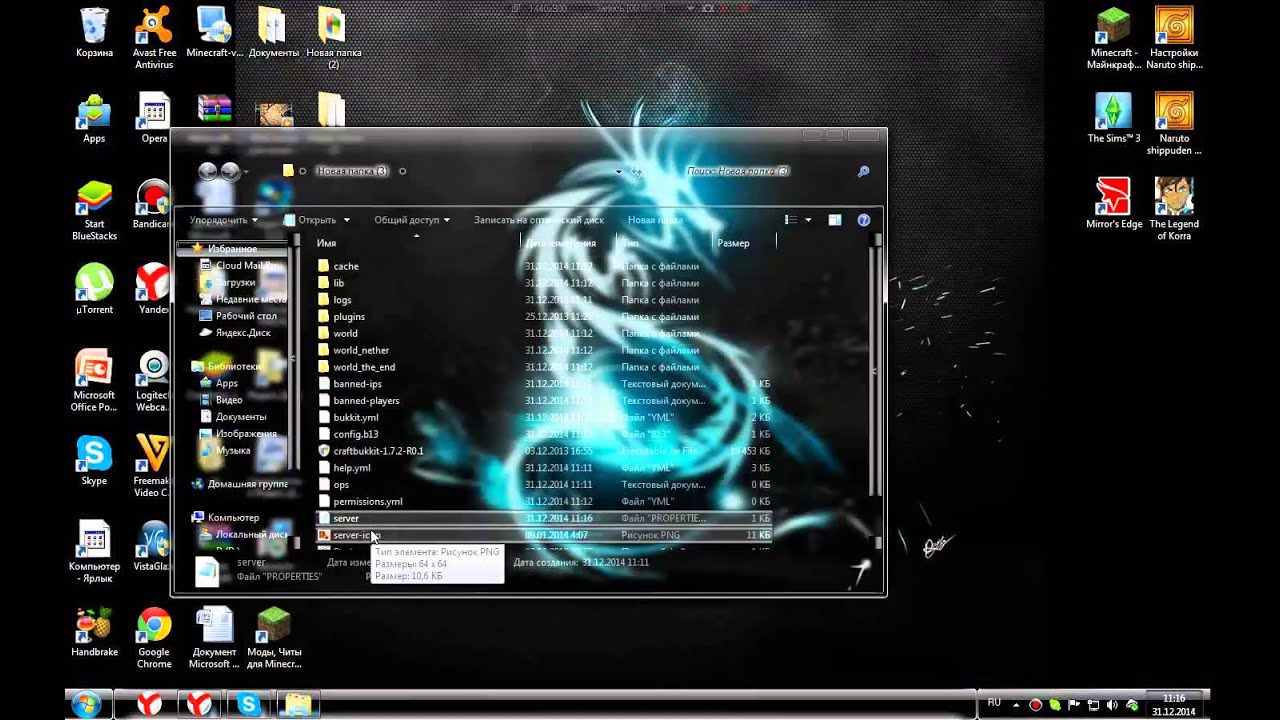Click the search magnifier icon in Explorer
1280x720 pixels.
[863, 171]
